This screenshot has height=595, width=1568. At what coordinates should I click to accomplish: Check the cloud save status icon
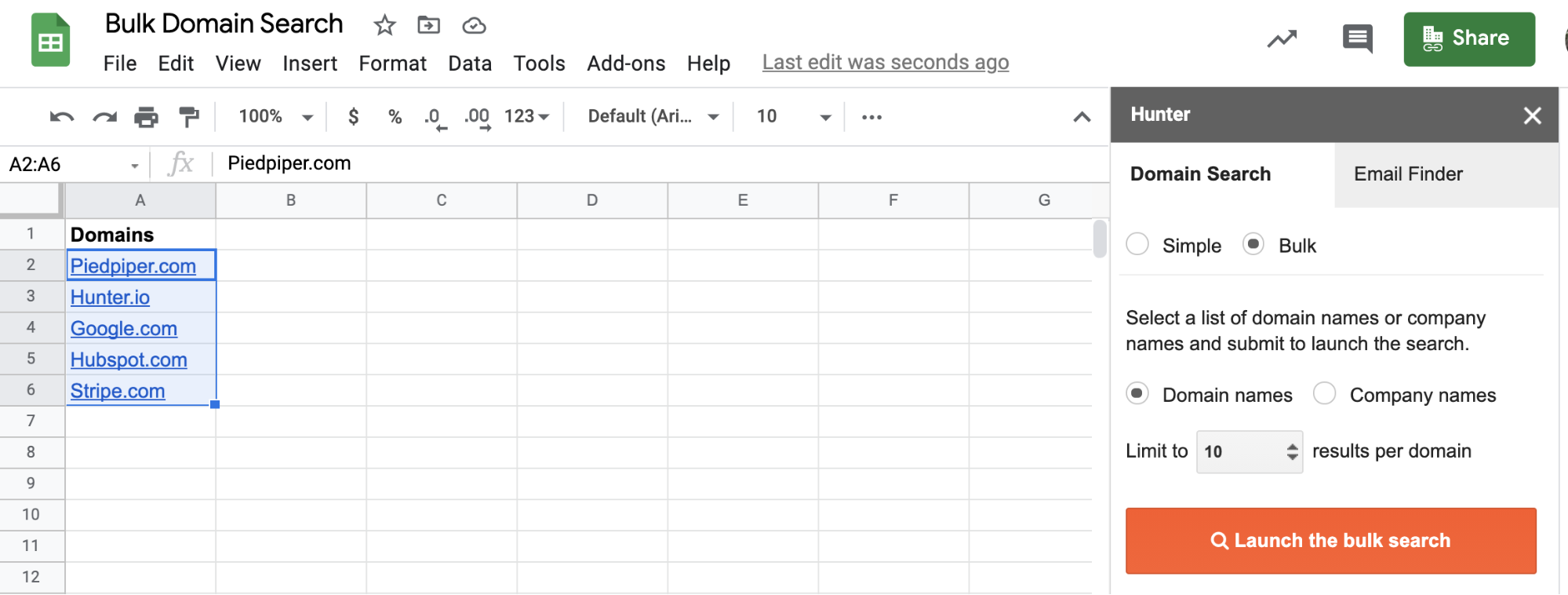[474, 26]
